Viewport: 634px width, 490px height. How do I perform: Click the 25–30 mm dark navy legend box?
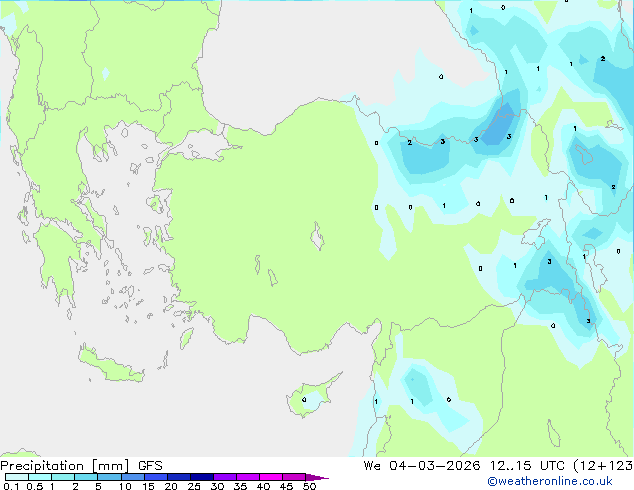pos(201,477)
